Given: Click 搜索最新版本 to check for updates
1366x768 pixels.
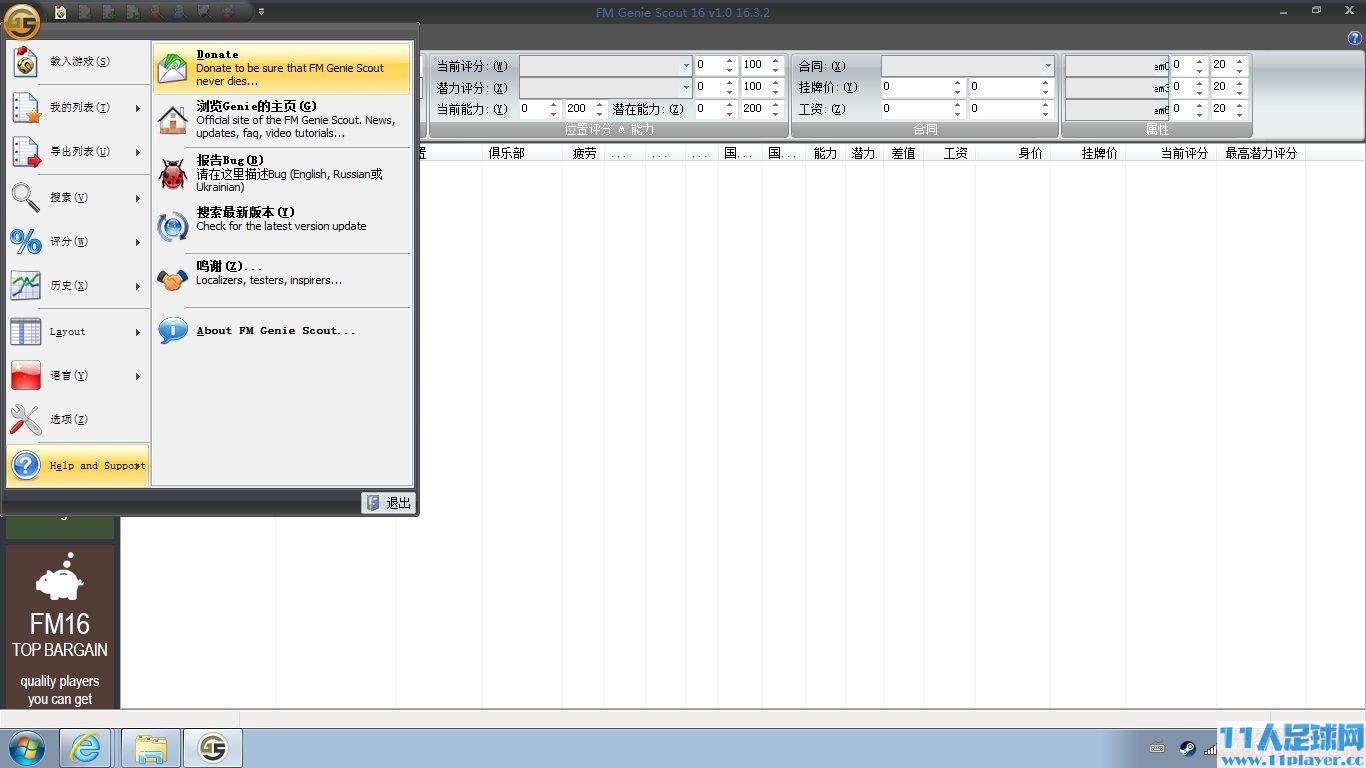Looking at the screenshot, I should pyautogui.click(x=282, y=225).
